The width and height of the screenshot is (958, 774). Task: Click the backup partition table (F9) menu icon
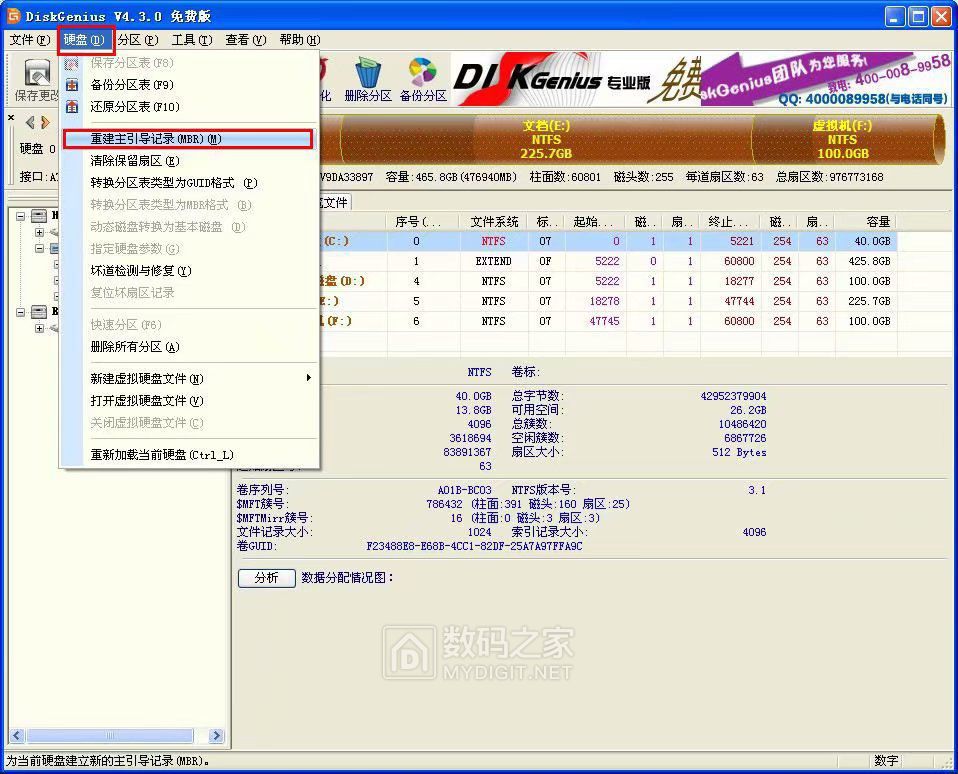click(x=72, y=85)
